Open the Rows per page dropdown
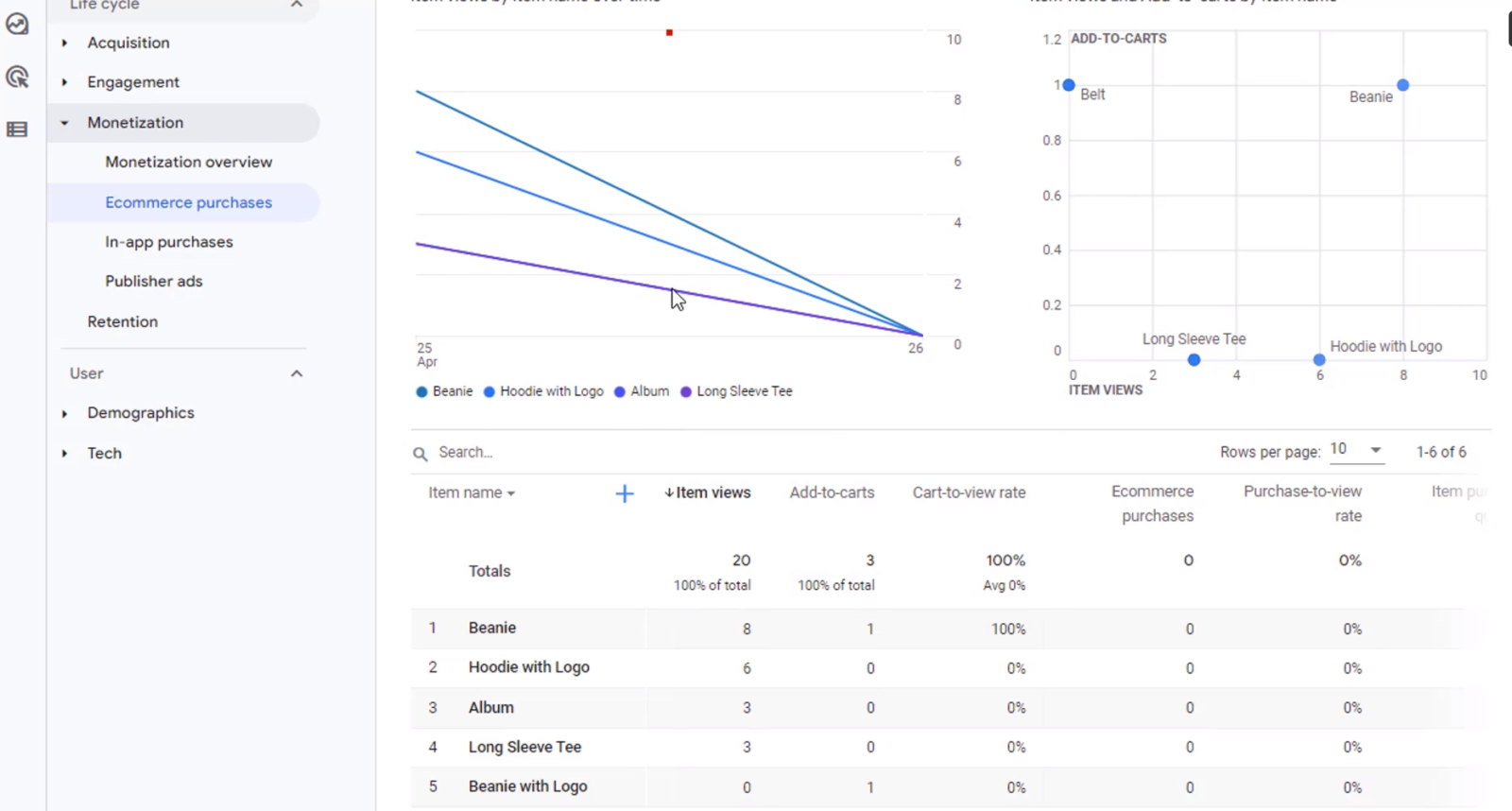 1356,450
